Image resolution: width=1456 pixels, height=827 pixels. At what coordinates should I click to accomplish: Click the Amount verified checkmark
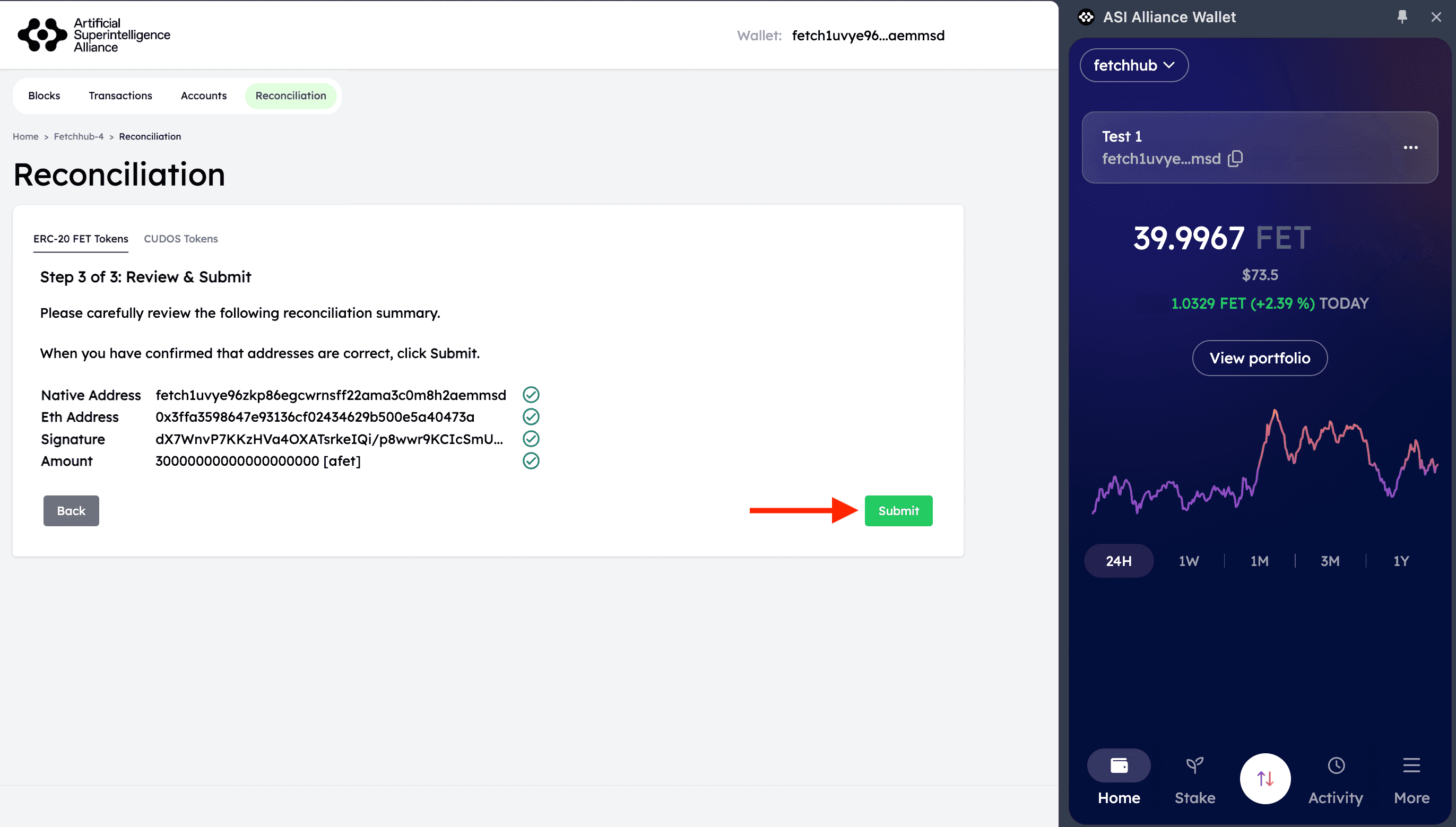pyautogui.click(x=531, y=460)
